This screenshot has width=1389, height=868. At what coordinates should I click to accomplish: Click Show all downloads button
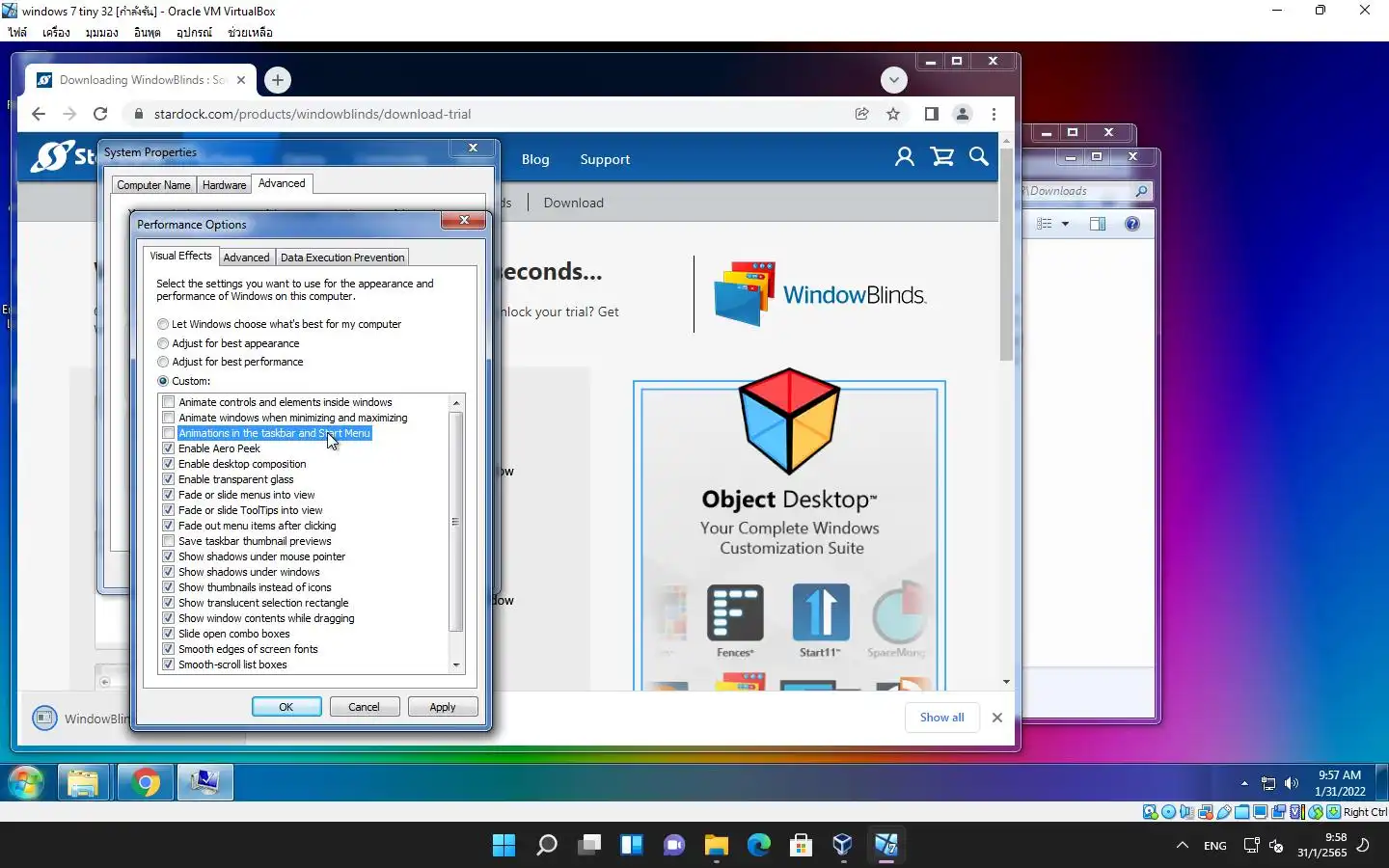coord(941,718)
